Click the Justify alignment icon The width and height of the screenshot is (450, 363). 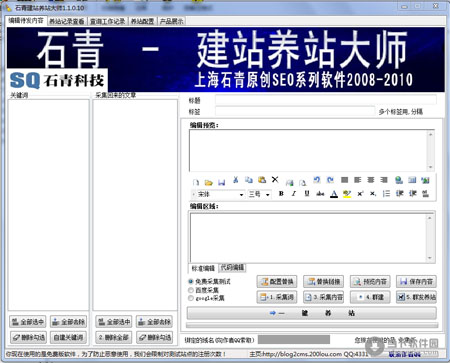[345, 180]
